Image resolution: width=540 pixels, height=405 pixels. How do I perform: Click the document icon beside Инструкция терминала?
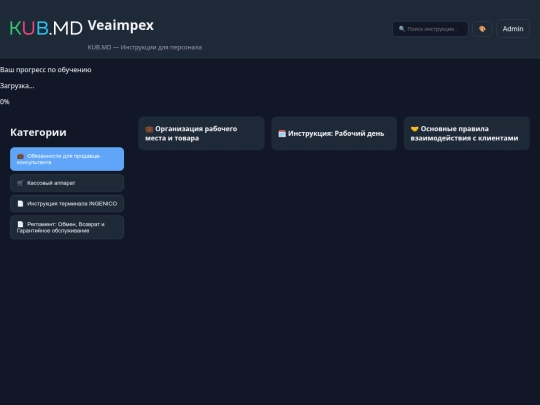pos(20,204)
